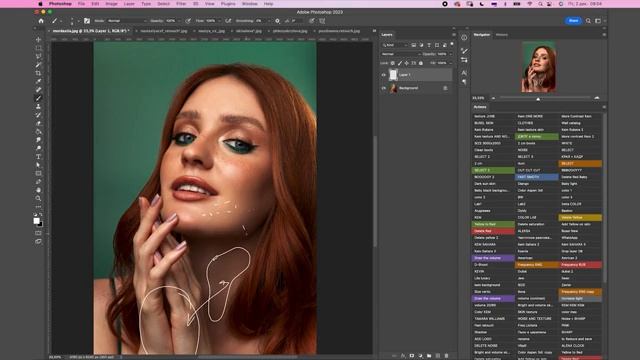
Task: Open smoothing options gear icon
Action: point(278,21)
